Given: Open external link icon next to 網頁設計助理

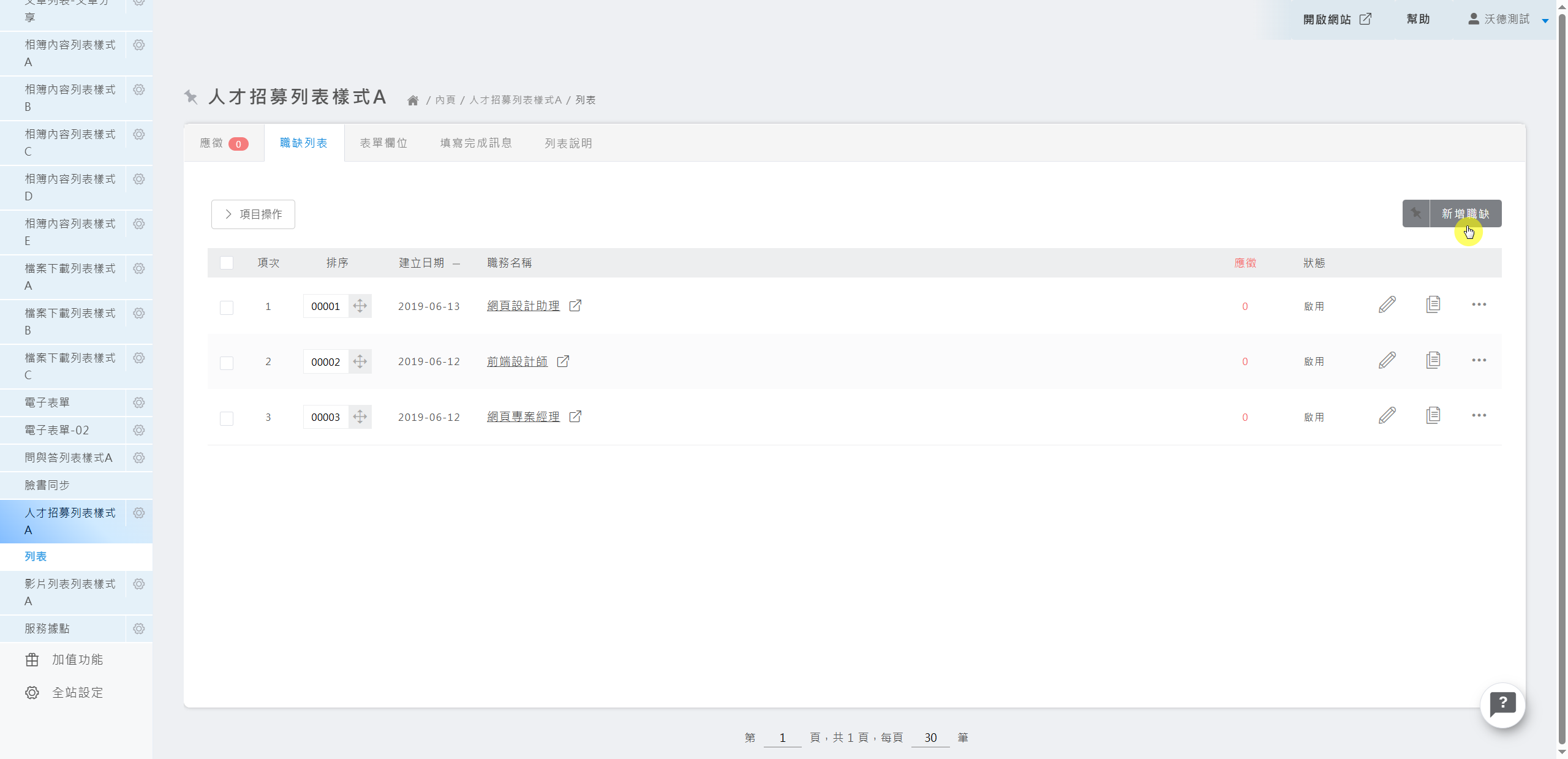Looking at the screenshot, I should pyautogui.click(x=575, y=306).
